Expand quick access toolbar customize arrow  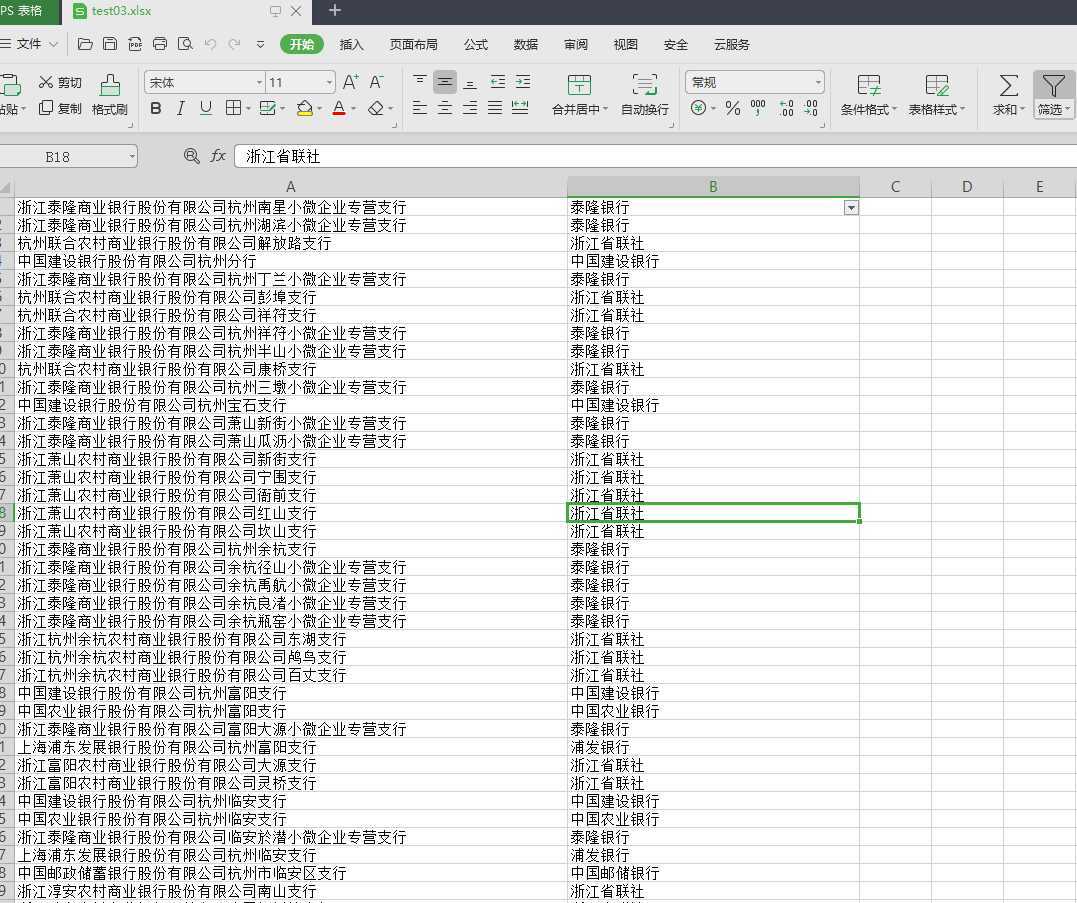tap(260, 44)
